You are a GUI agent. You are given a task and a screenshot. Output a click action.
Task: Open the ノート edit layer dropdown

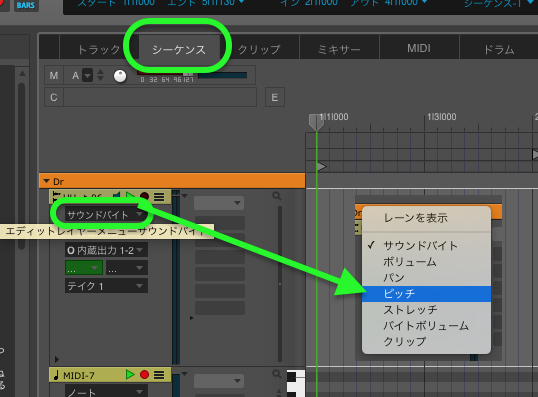click(x=106, y=392)
